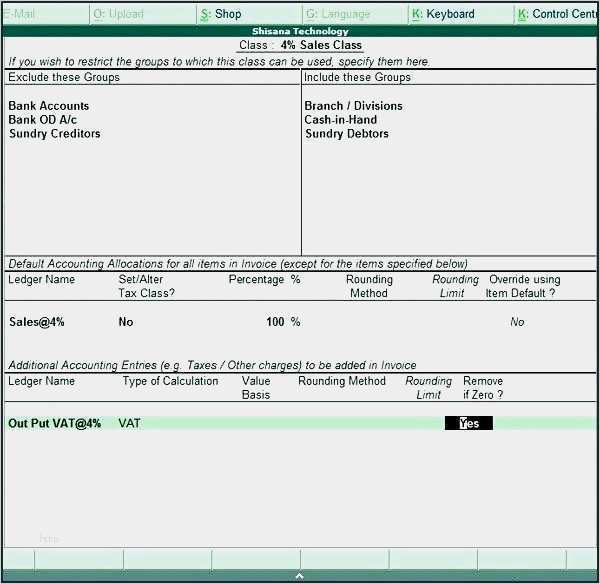Select Branch / Divisions in included groups
This screenshot has height=584, width=600.
(x=353, y=106)
